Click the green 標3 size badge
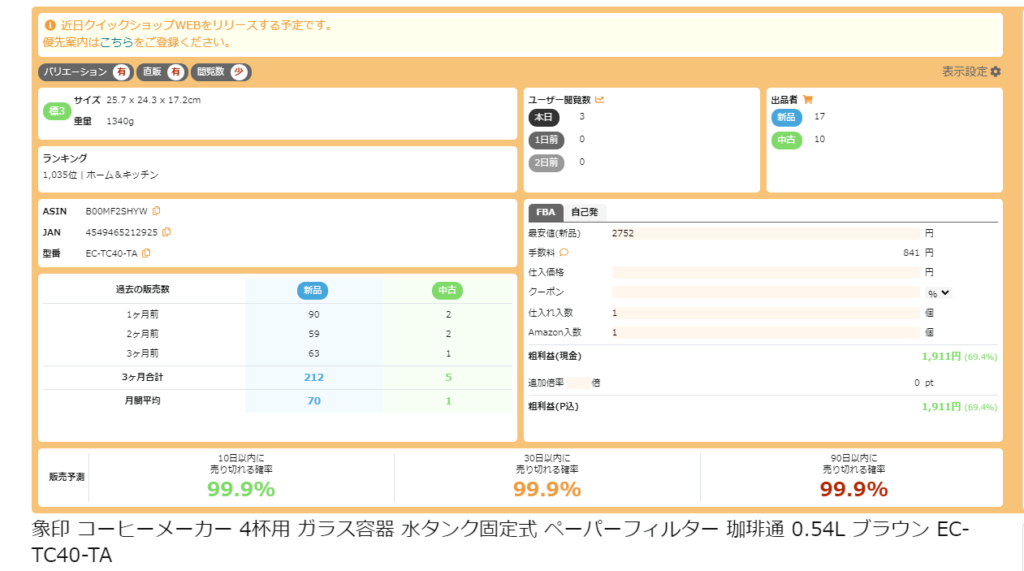 click(x=57, y=111)
